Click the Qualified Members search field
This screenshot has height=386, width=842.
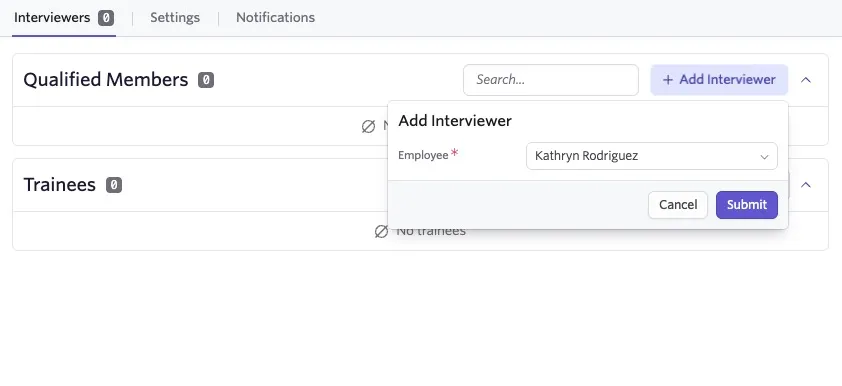[x=551, y=80]
